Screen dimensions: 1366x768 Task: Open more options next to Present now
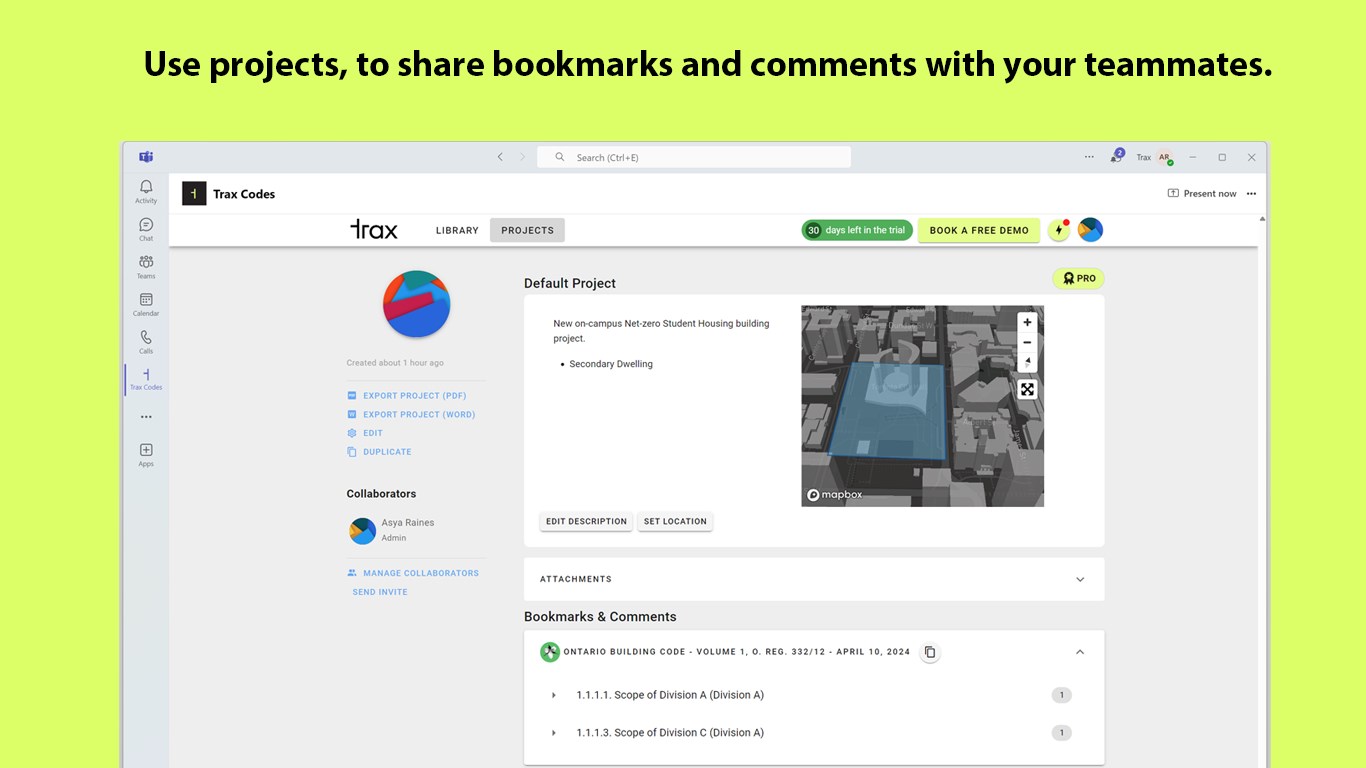1251,194
